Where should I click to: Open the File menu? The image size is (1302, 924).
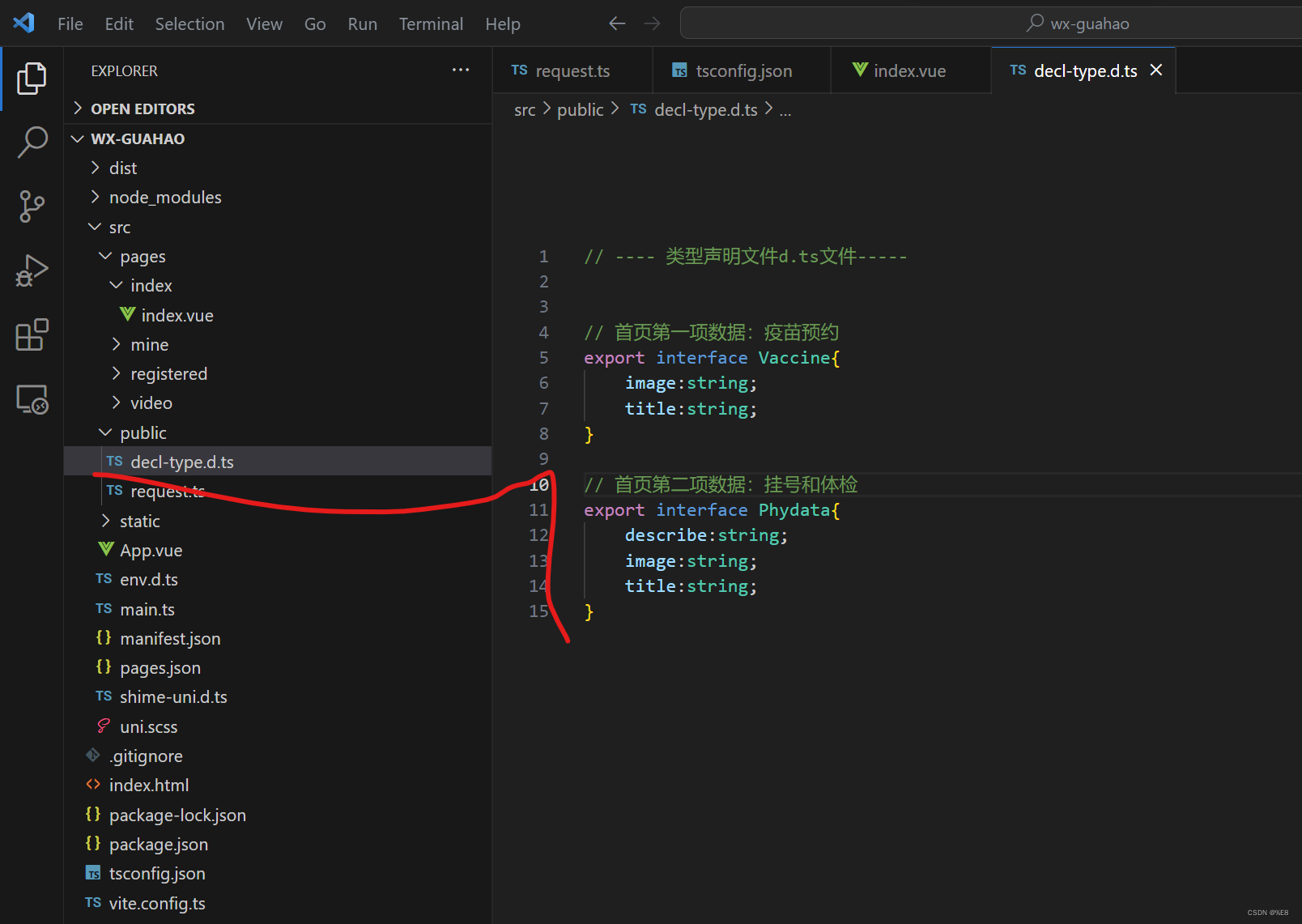[70, 23]
